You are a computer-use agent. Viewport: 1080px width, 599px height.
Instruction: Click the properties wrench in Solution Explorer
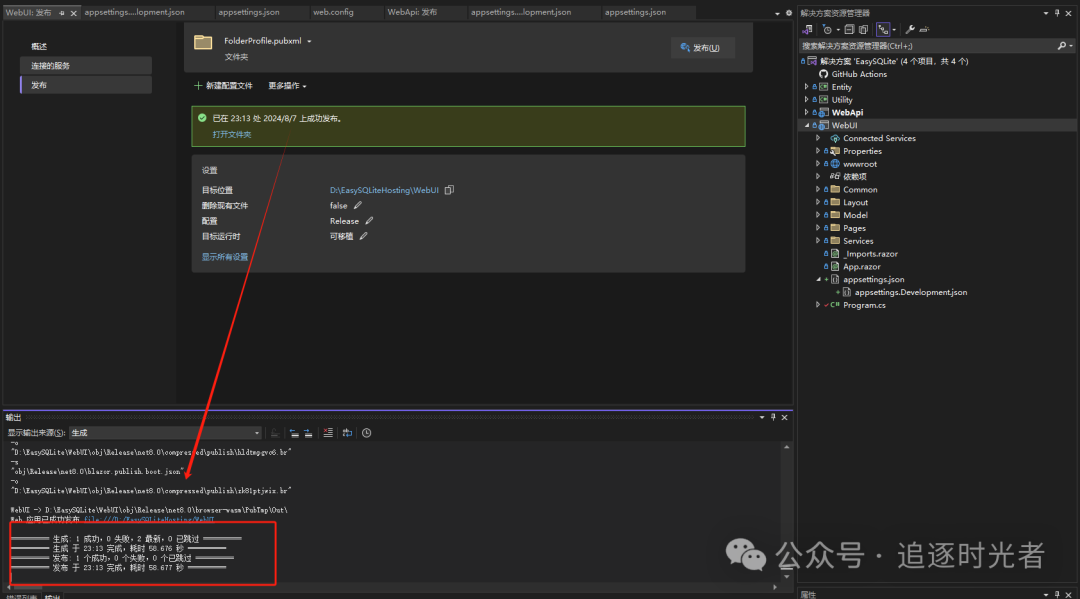[909, 29]
